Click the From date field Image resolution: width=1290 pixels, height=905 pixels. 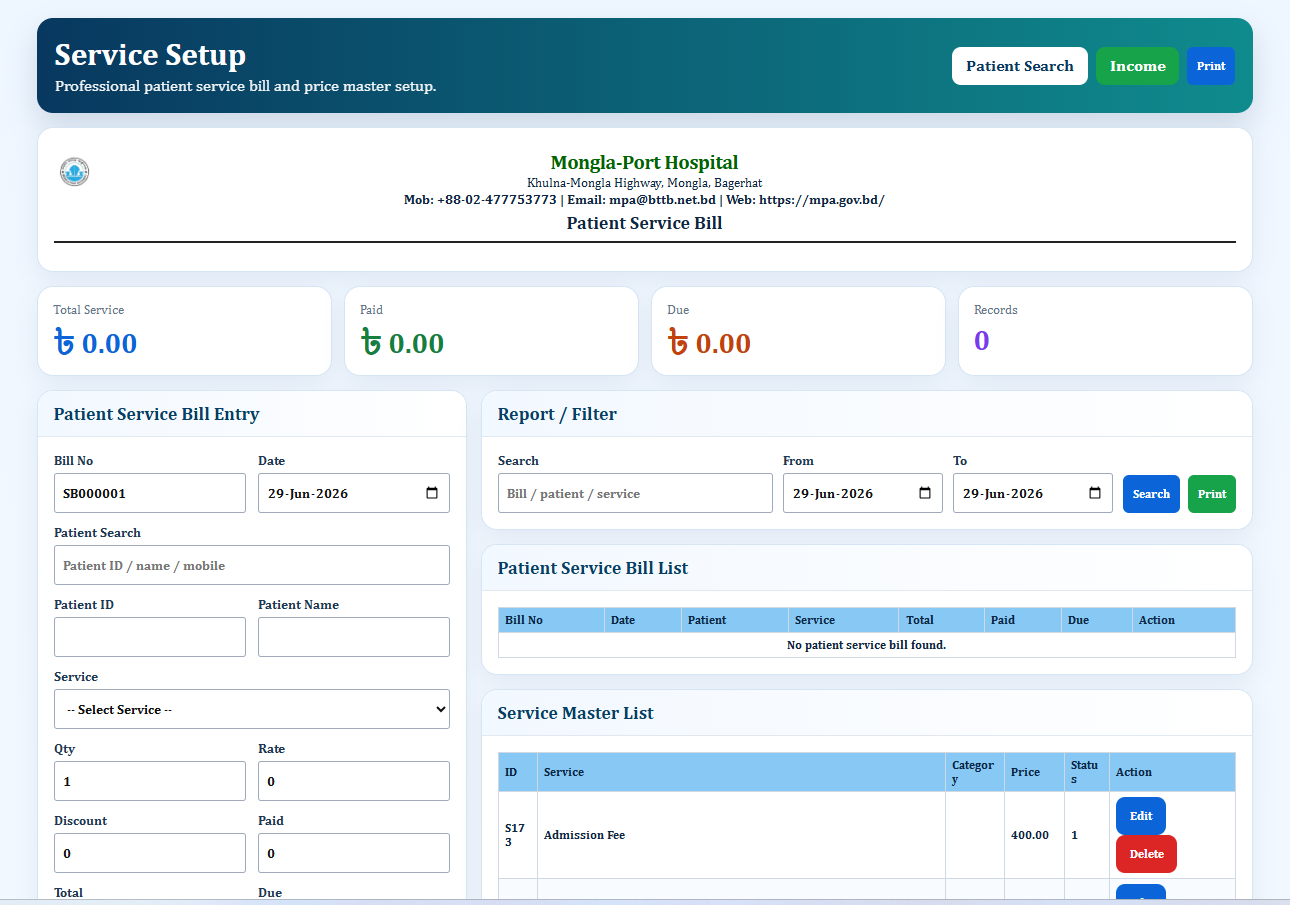863,493
